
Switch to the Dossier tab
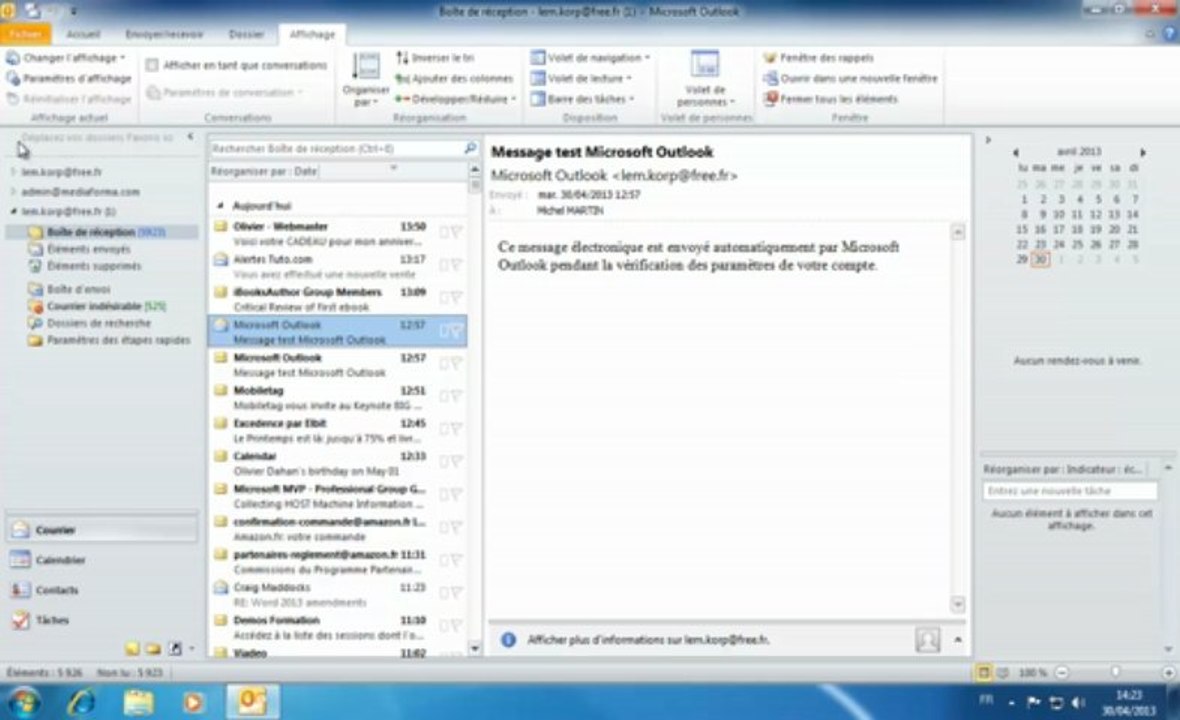(x=246, y=34)
